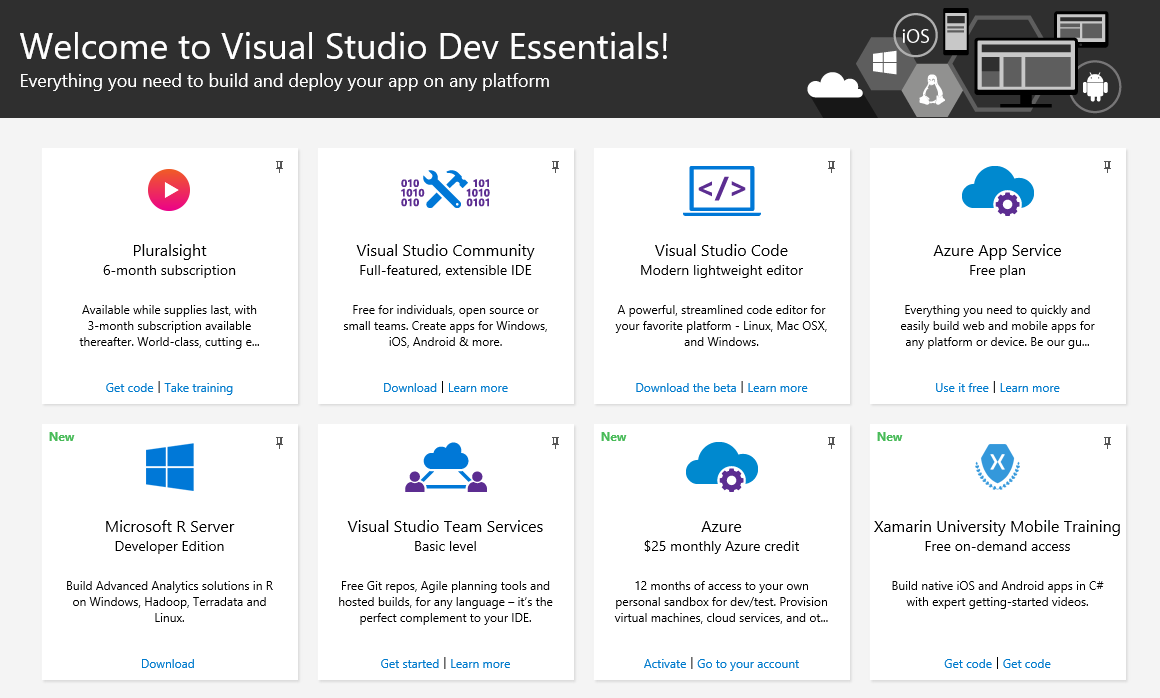Click the Microsoft R Server Windows logo
Viewport: 1160px width, 698px height.
[x=169, y=467]
